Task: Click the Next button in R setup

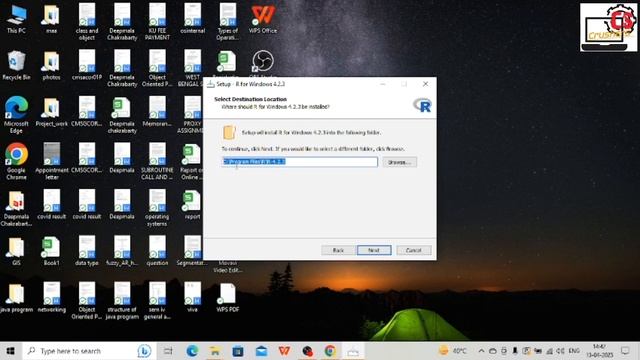Action: click(374, 250)
